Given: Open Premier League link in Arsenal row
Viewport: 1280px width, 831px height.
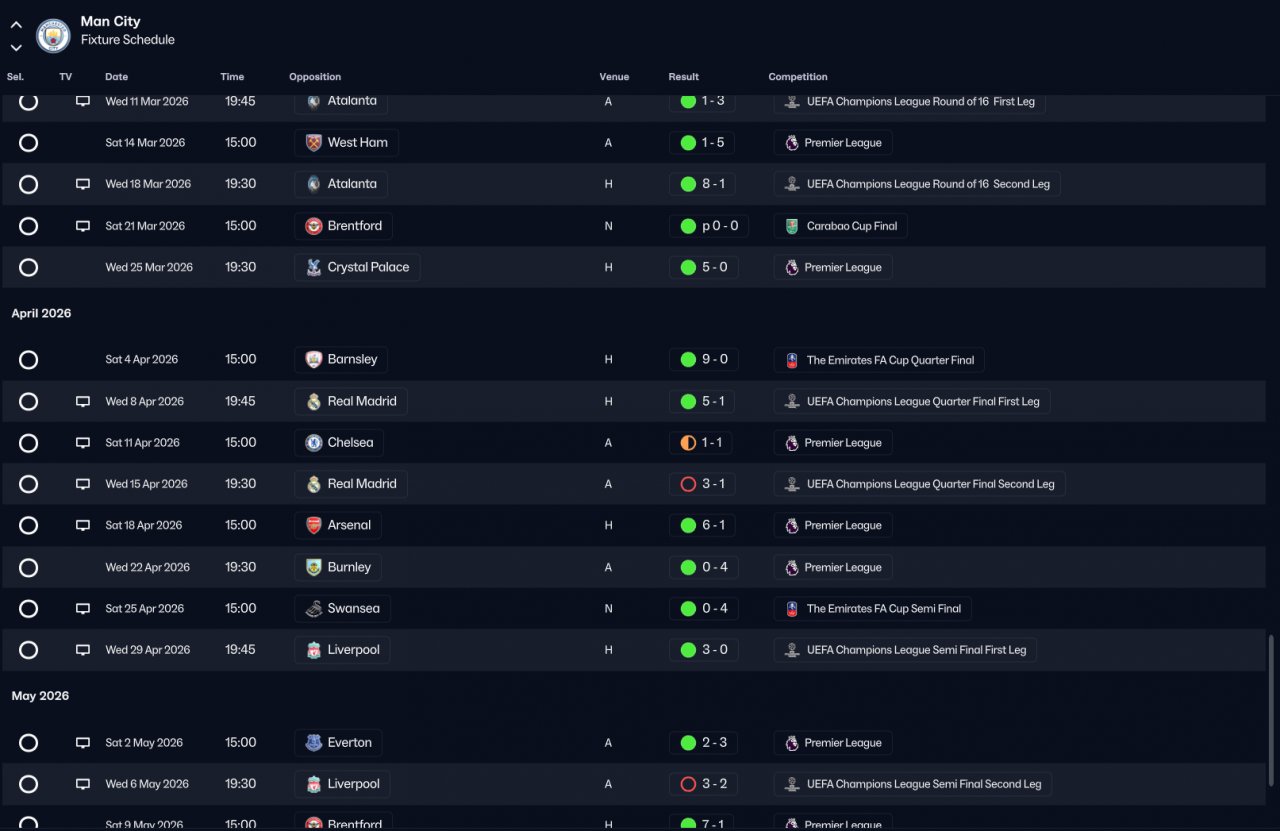Looking at the screenshot, I should click(x=833, y=526).
